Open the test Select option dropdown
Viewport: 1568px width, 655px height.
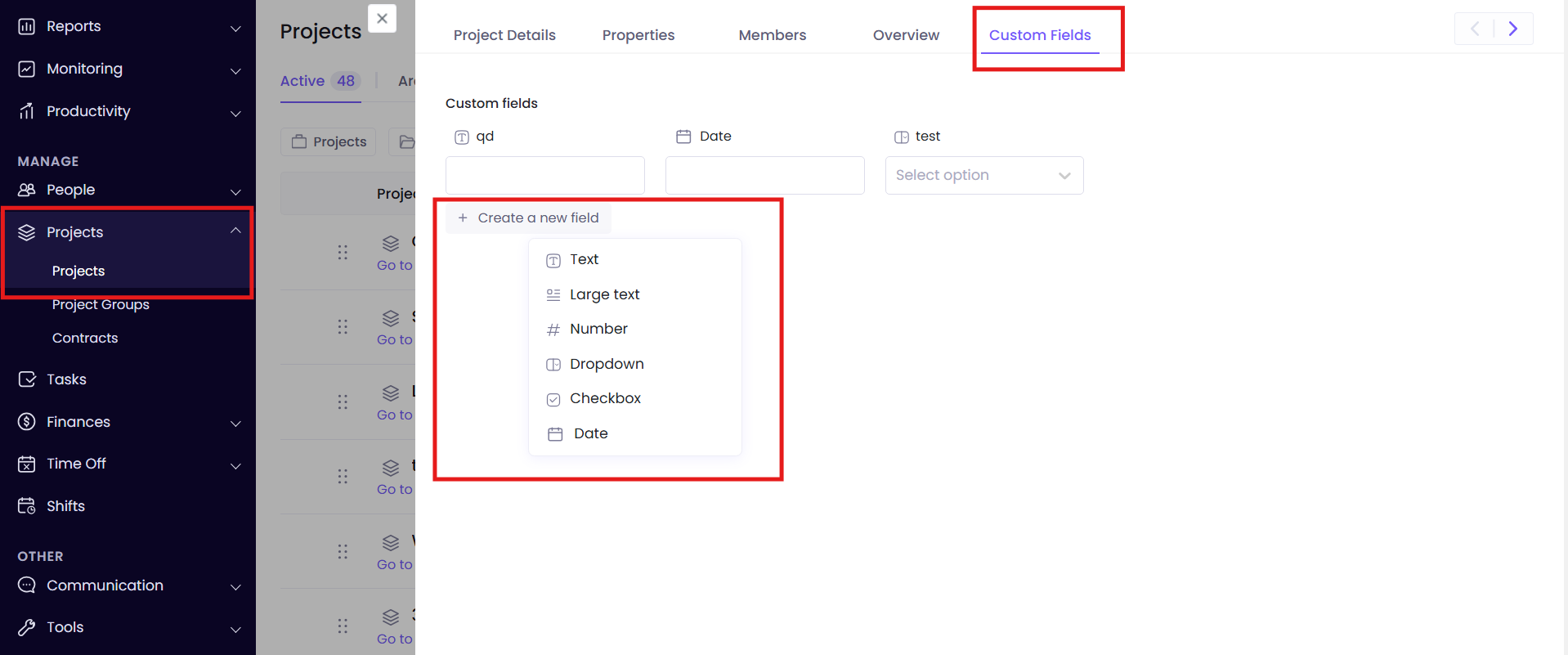(983, 175)
